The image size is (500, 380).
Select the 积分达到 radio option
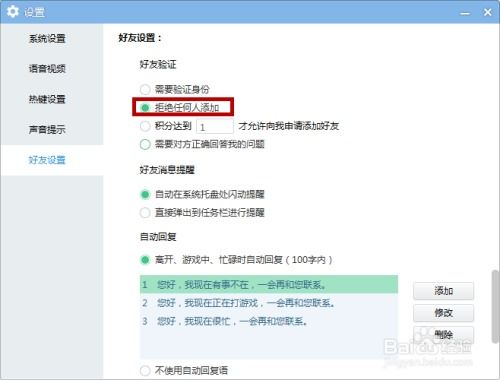[x=145, y=126]
